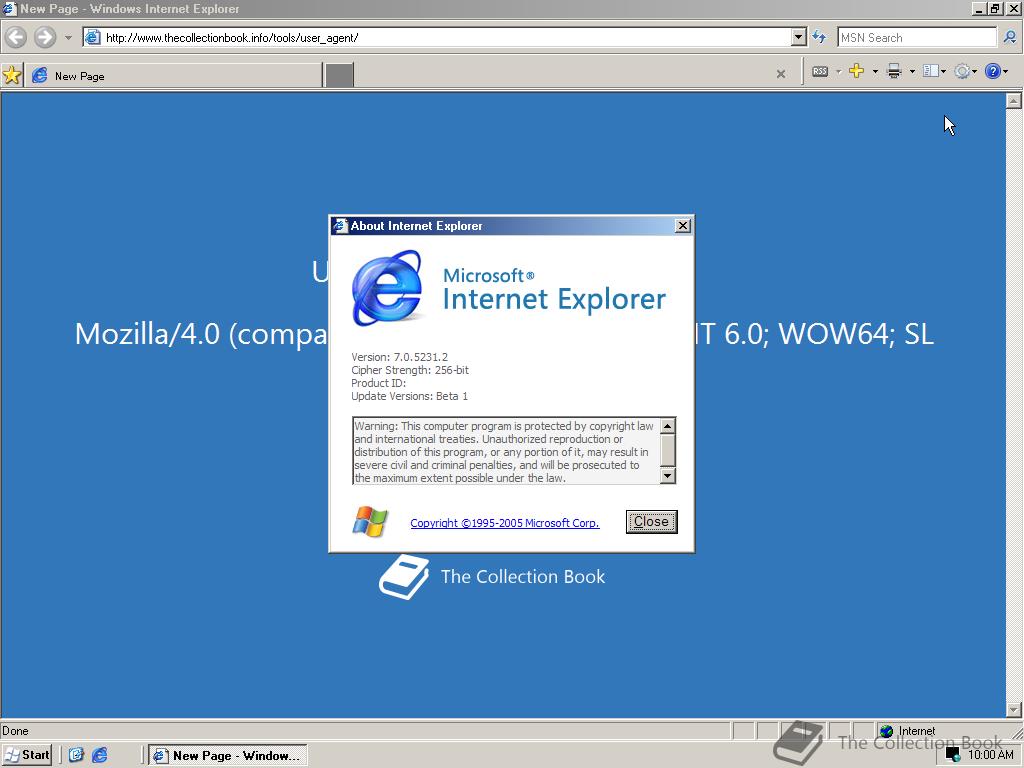1024x768 pixels.
Task: Click the page icon in address bar
Action: (x=93, y=37)
